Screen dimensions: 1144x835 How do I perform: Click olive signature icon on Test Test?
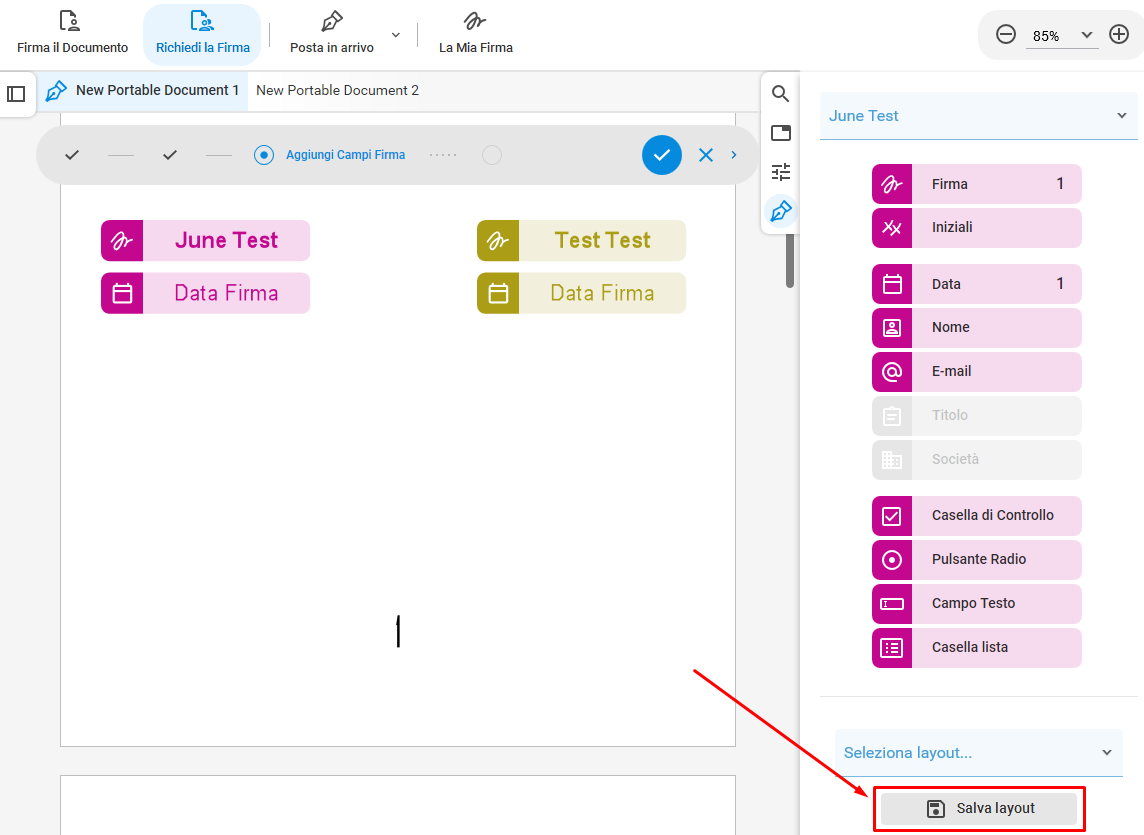click(498, 240)
